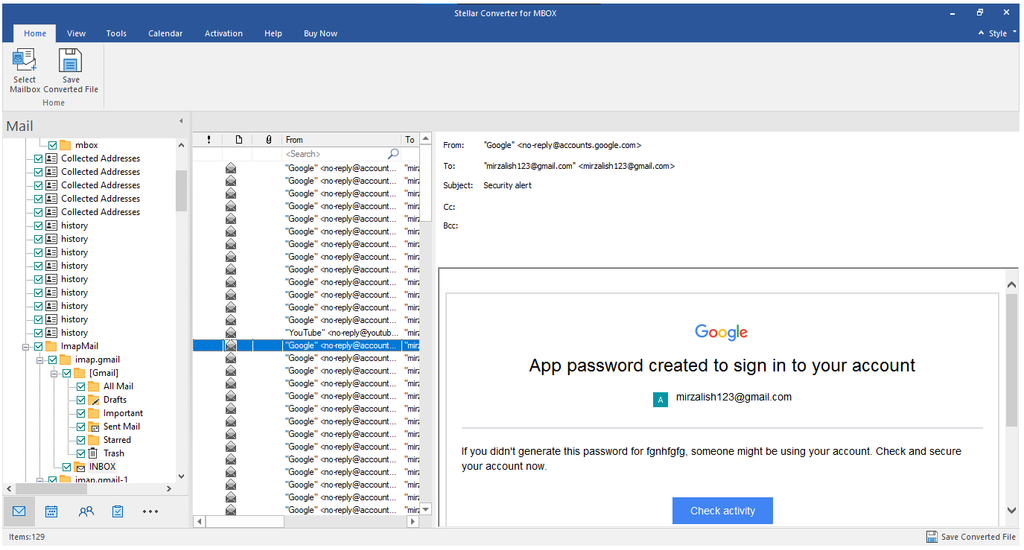Open the Home ribbon tab

tap(35, 33)
